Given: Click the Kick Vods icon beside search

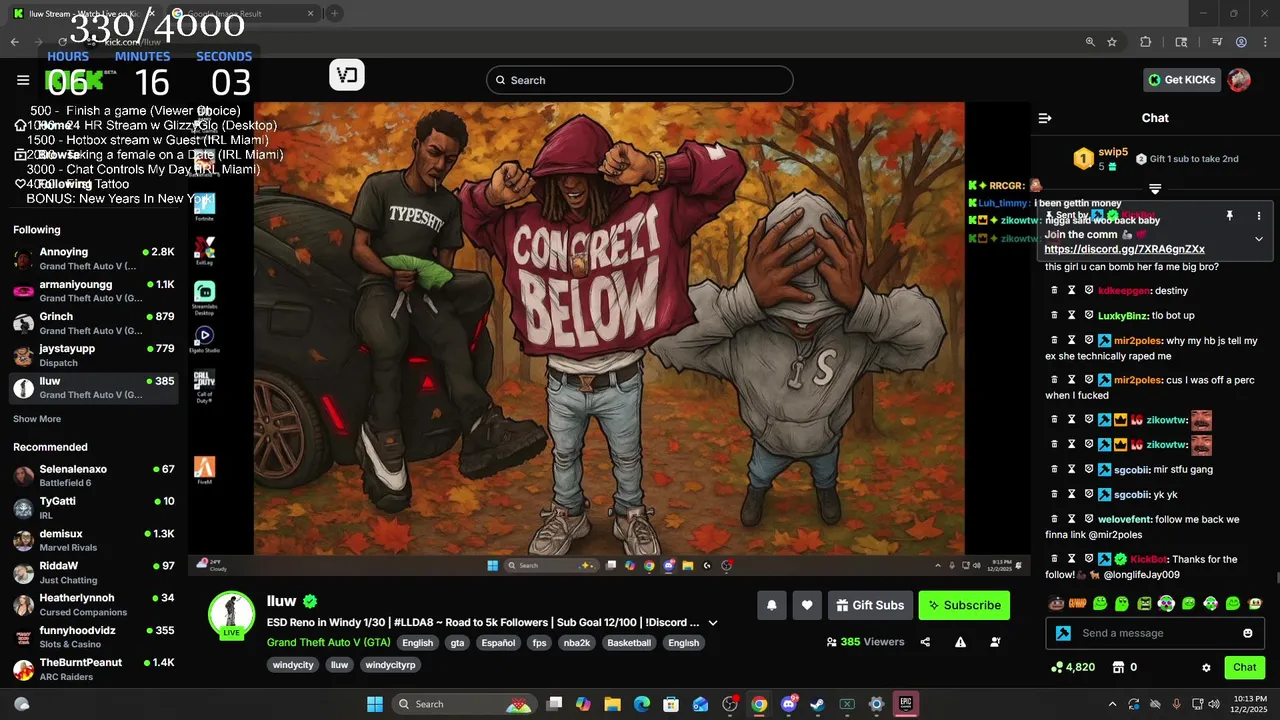Looking at the screenshot, I should click(x=347, y=75).
